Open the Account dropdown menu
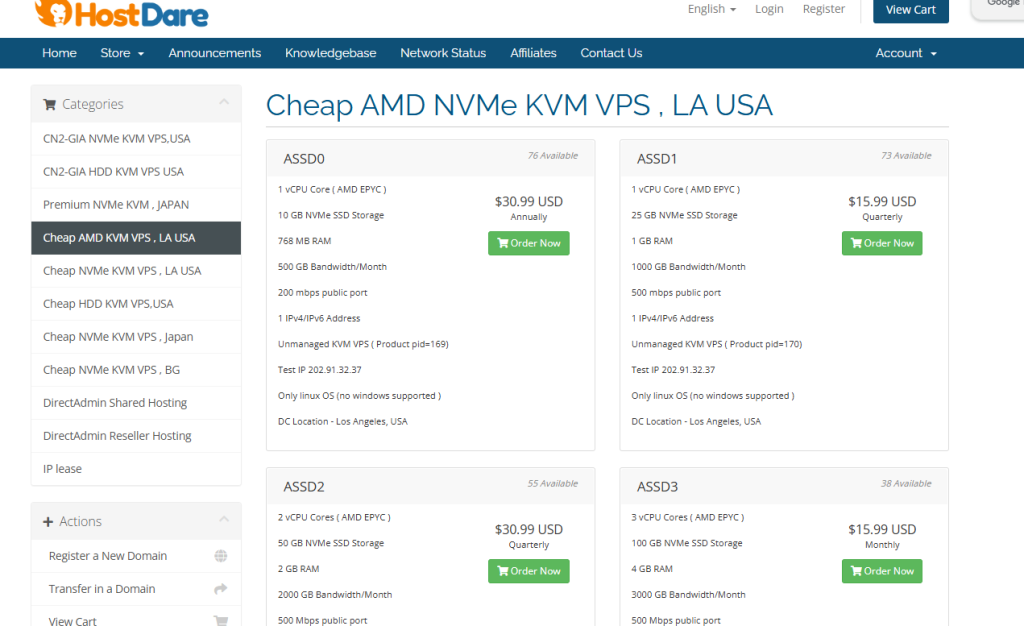 pyautogui.click(x=906, y=53)
